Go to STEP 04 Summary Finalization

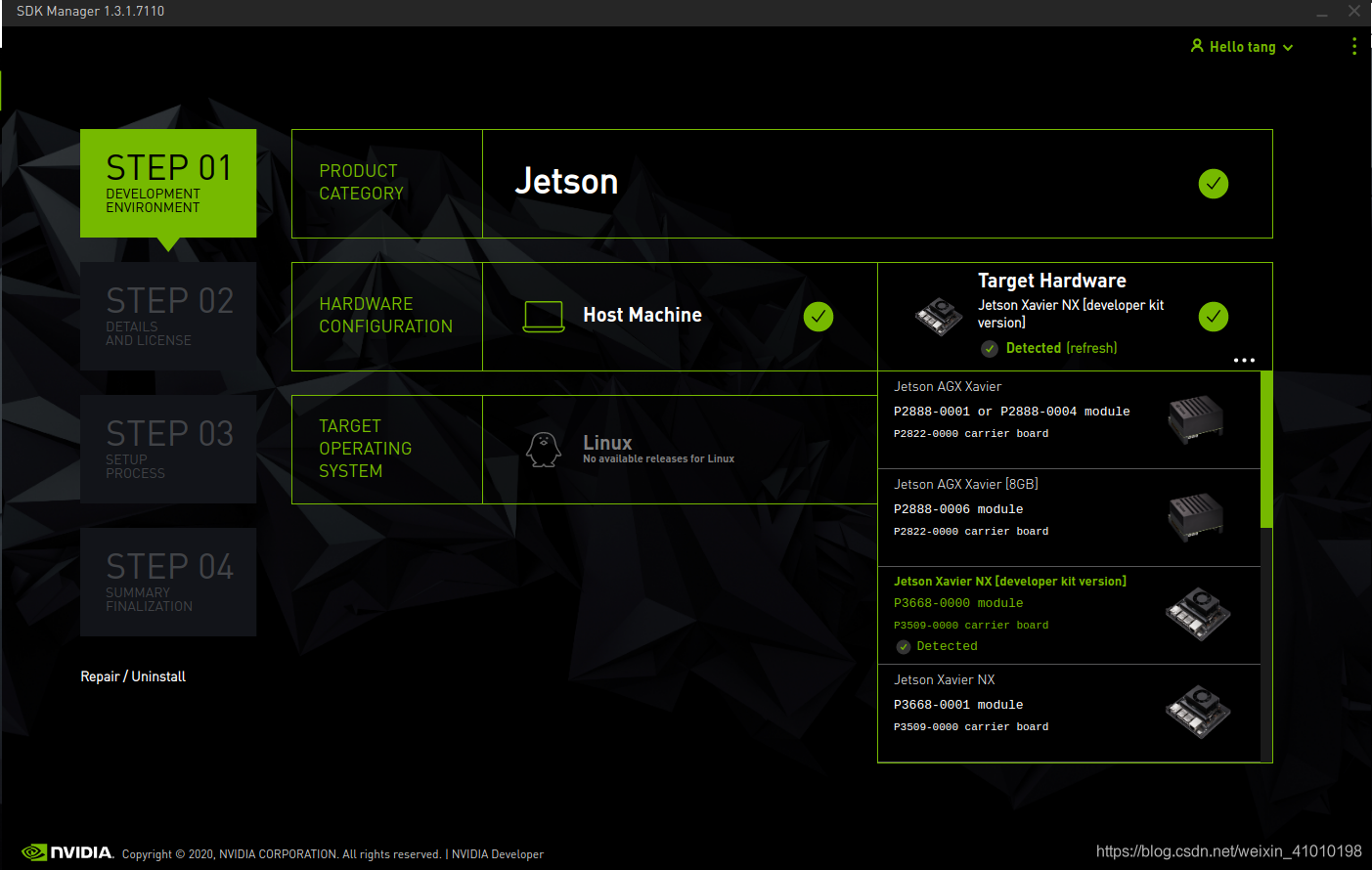pos(168,582)
